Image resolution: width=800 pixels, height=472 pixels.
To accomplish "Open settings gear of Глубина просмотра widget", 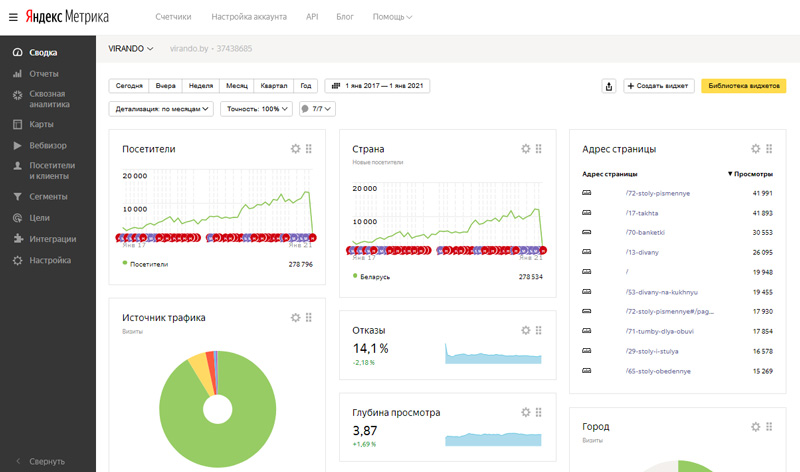I will [x=526, y=412].
